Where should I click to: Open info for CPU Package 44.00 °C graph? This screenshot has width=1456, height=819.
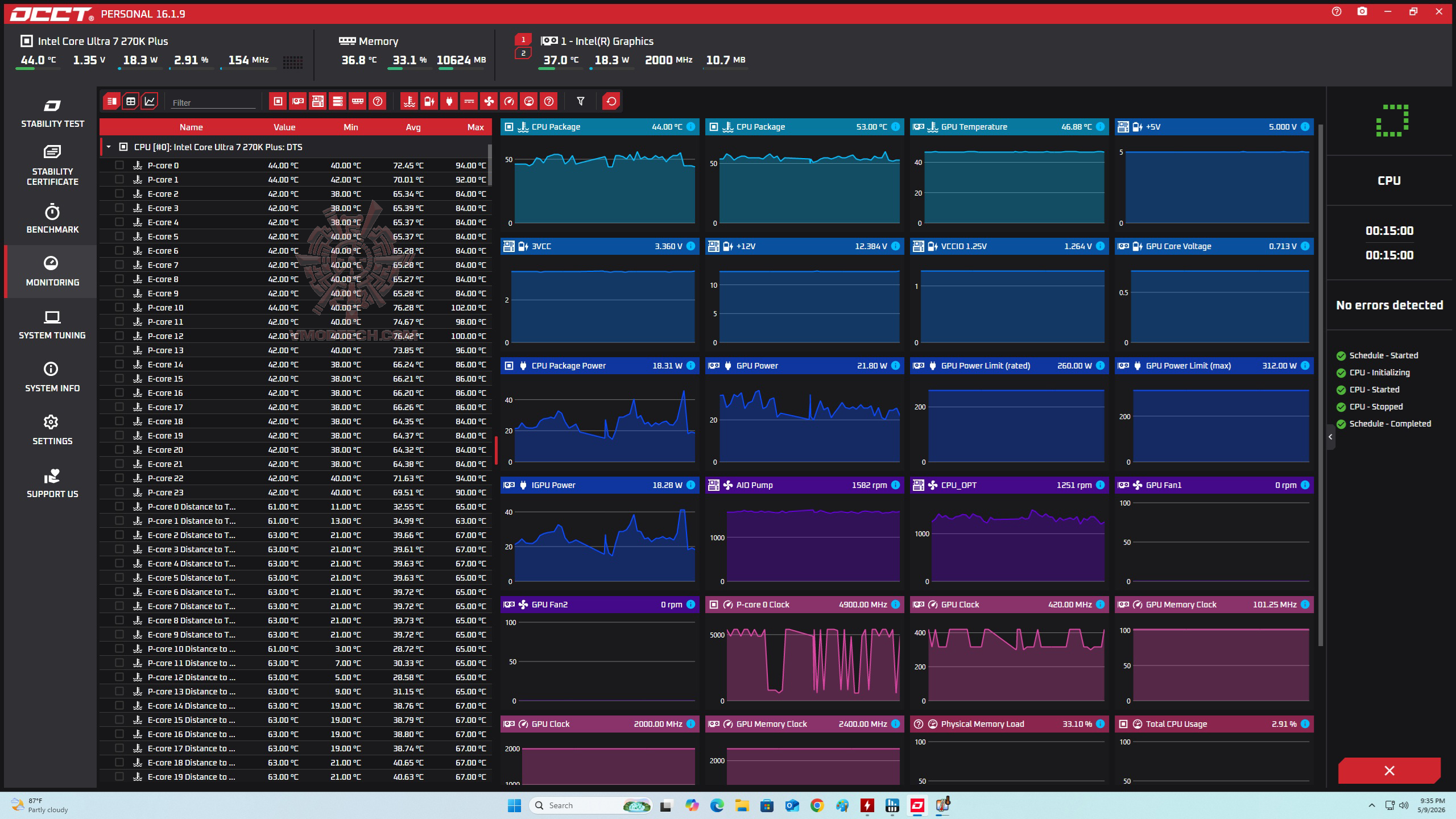tap(690, 127)
